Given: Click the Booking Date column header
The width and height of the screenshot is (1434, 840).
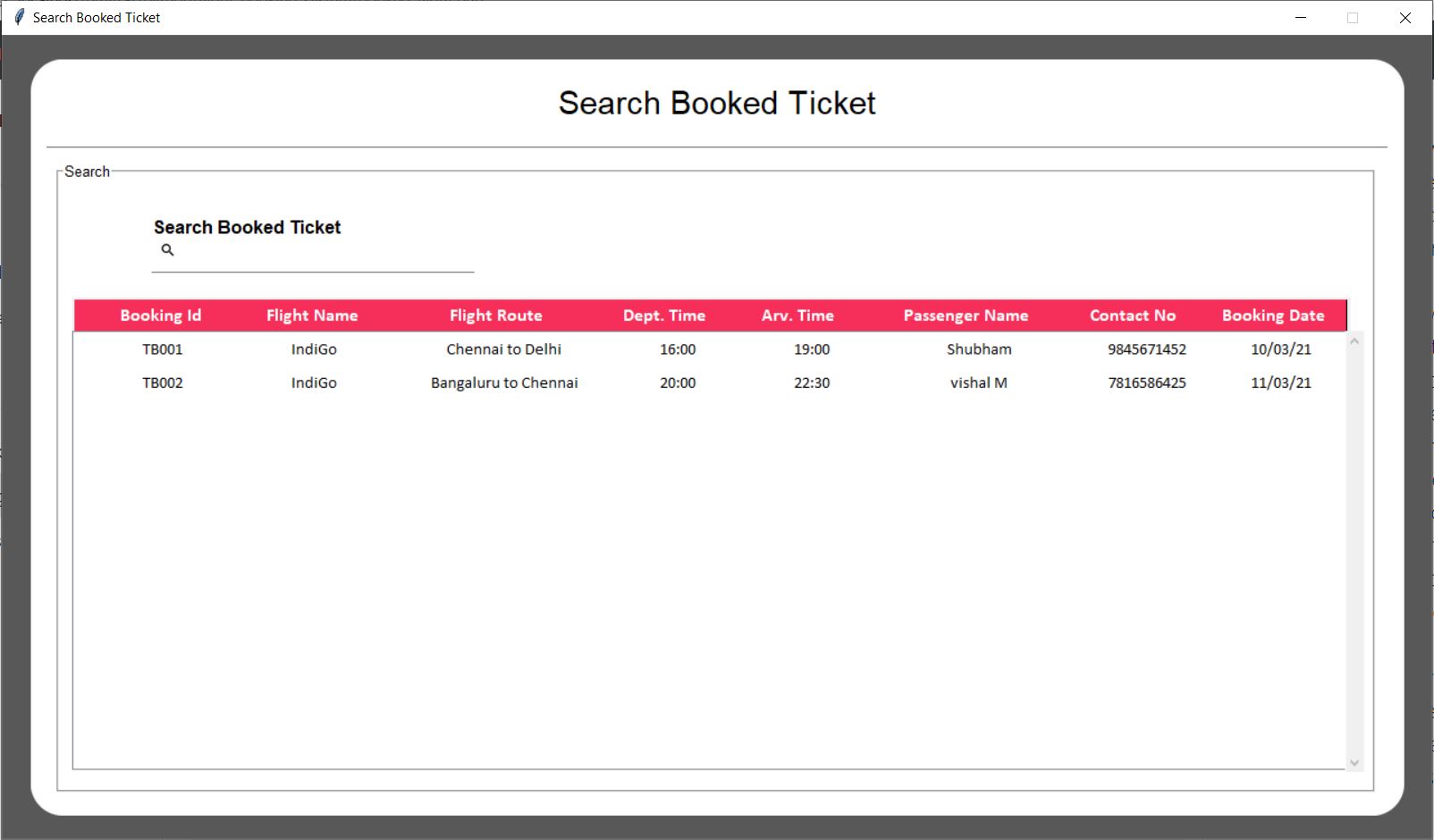Looking at the screenshot, I should click(x=1273, y=315).
